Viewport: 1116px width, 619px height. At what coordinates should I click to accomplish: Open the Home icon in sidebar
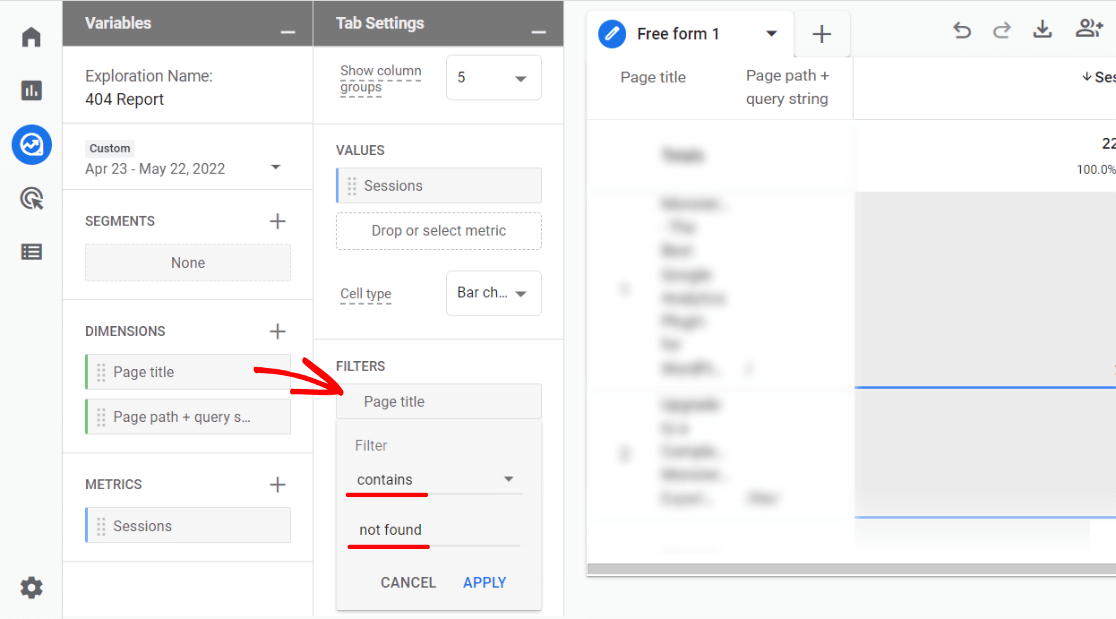(31, 38)
